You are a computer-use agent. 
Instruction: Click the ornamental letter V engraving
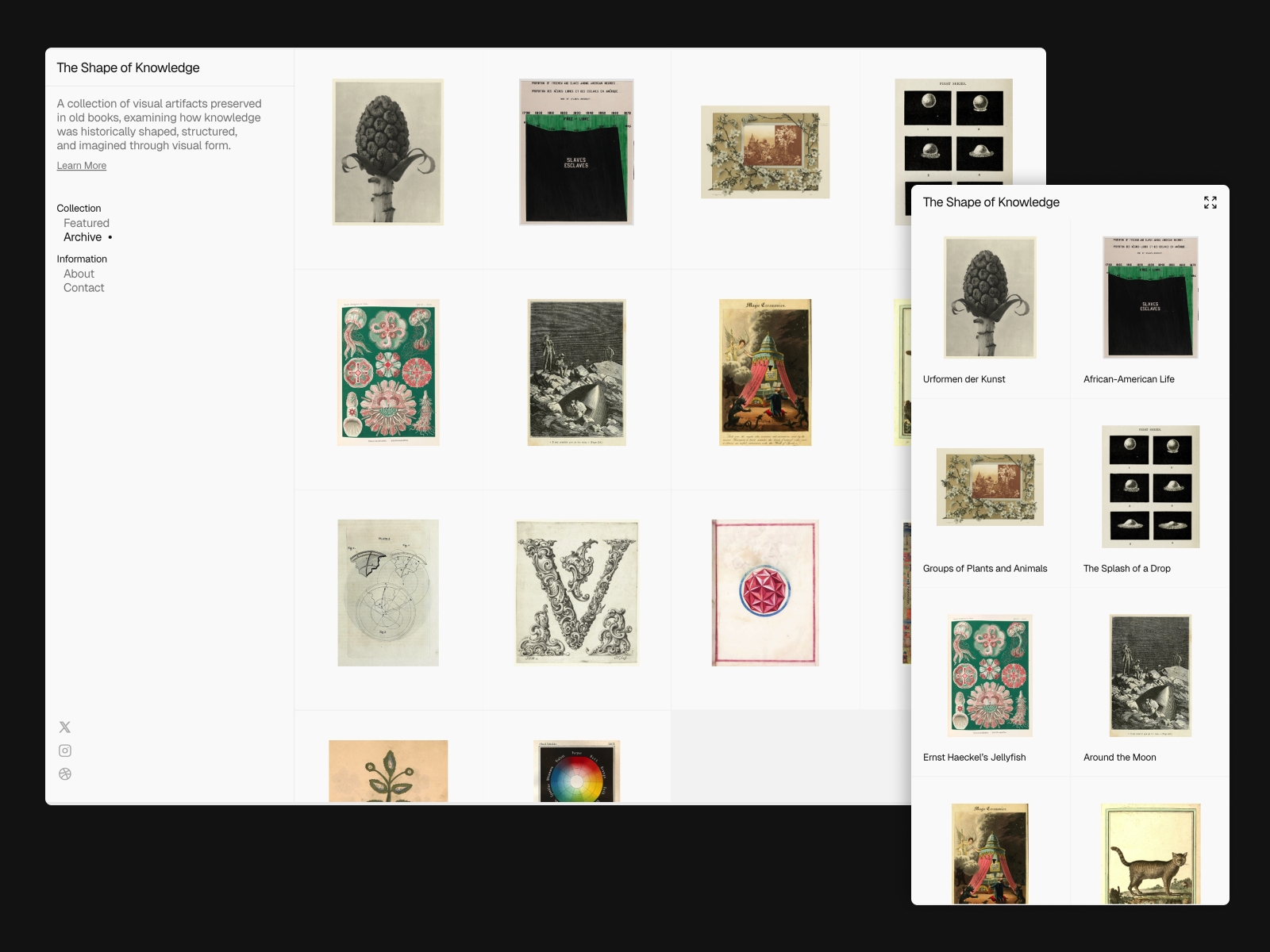click(577, 591)
